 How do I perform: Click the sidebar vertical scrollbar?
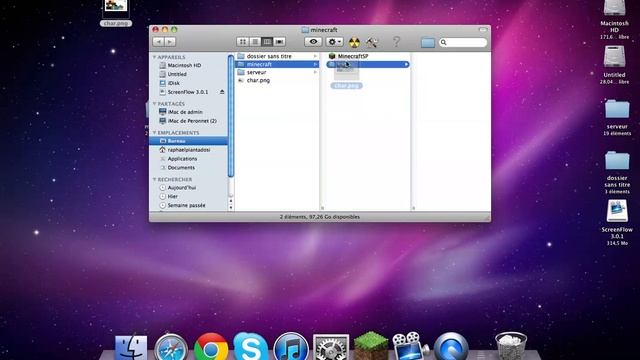point(231,116)
